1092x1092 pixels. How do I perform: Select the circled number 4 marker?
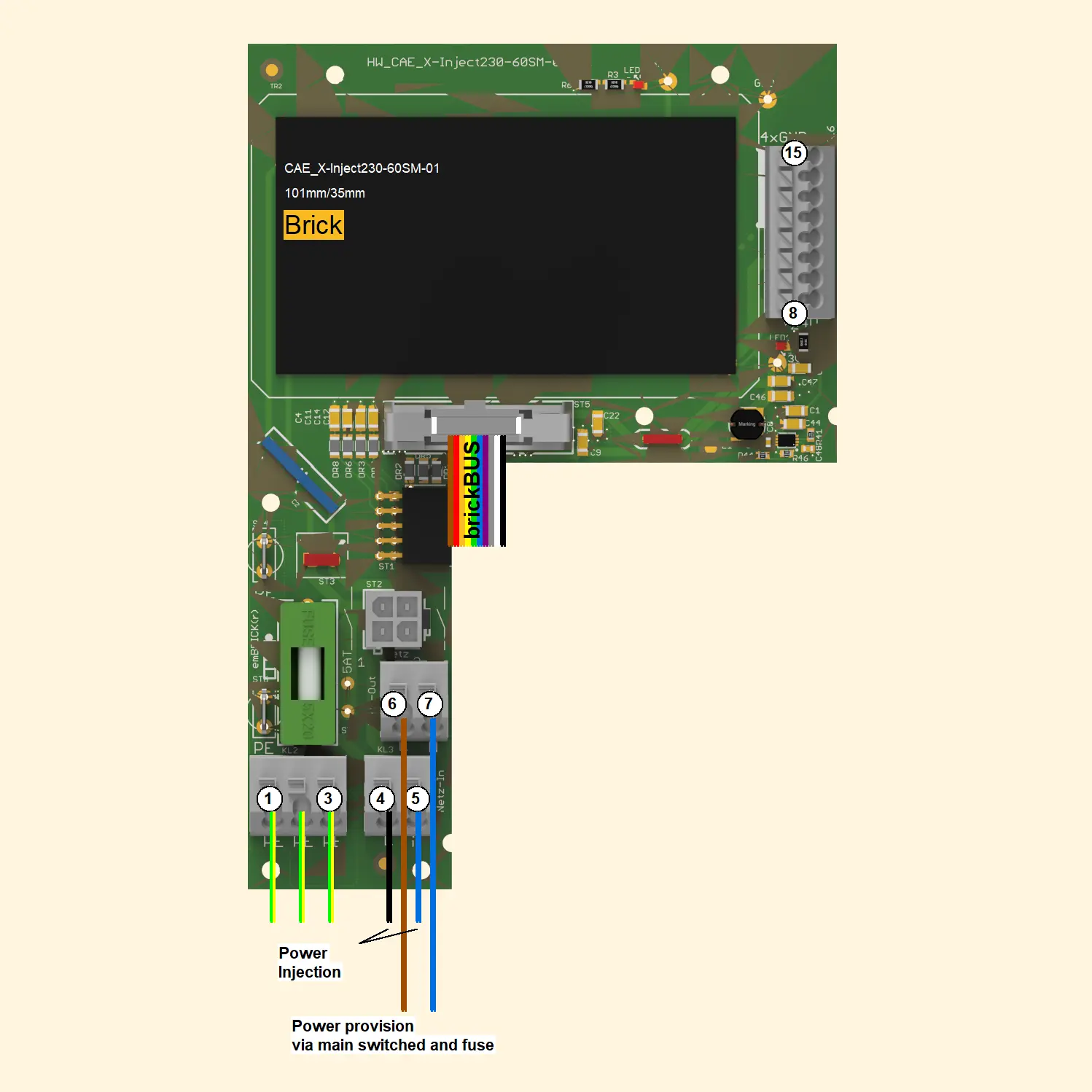(x=381, y=799)
